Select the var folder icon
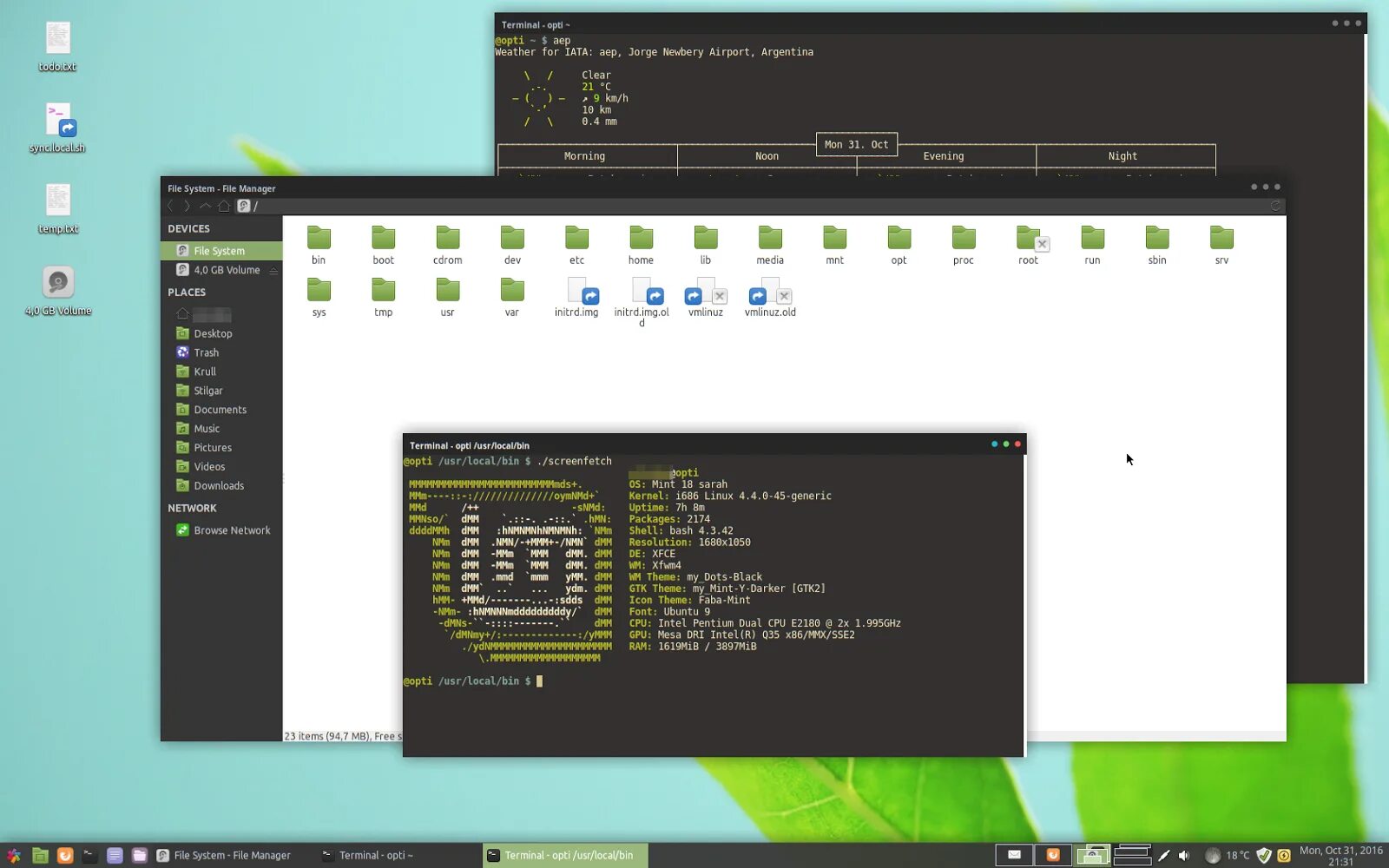The width and height of the screenshot is (1389, 868). tap(512, 290)
